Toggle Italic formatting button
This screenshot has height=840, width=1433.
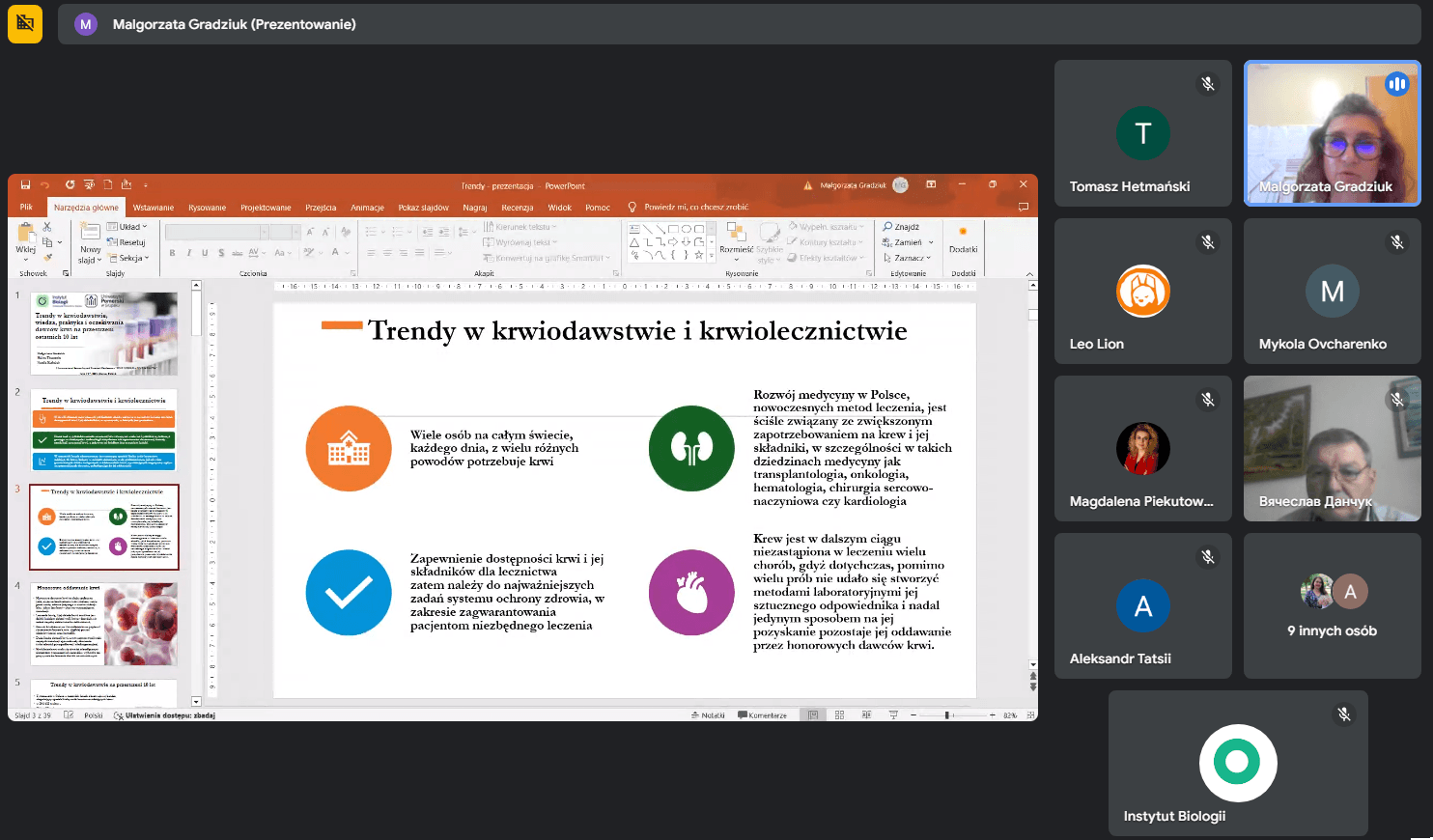[x=189, y=253]
